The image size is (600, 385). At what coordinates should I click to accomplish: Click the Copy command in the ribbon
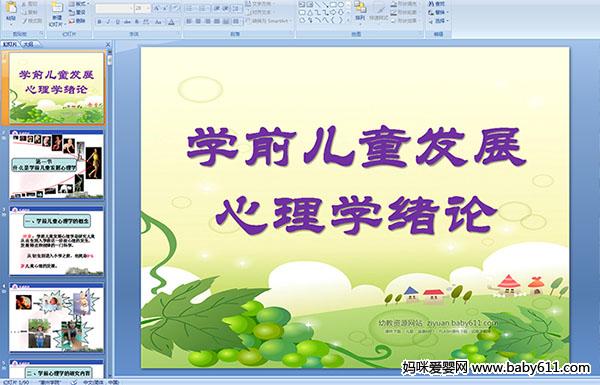pyautogui.click(x=30, y=12)
